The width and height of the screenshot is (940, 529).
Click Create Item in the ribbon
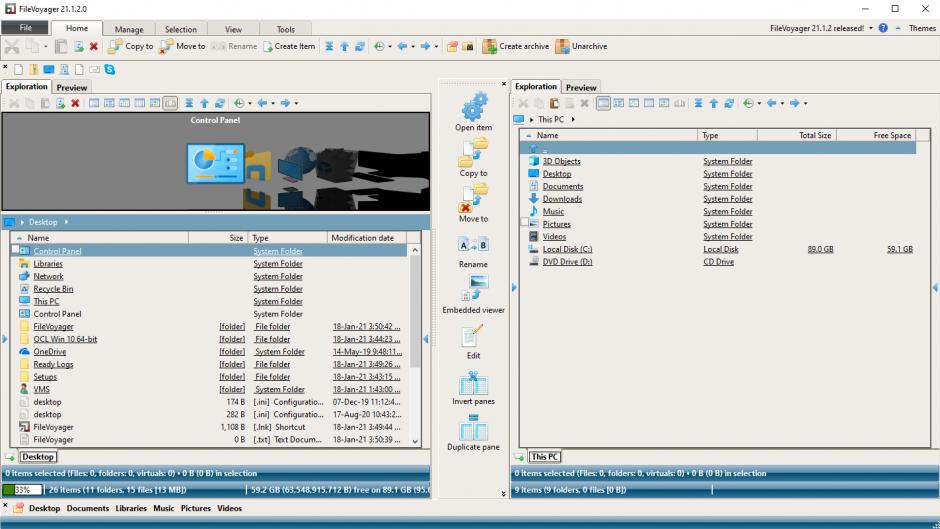(x=289, y=46)
